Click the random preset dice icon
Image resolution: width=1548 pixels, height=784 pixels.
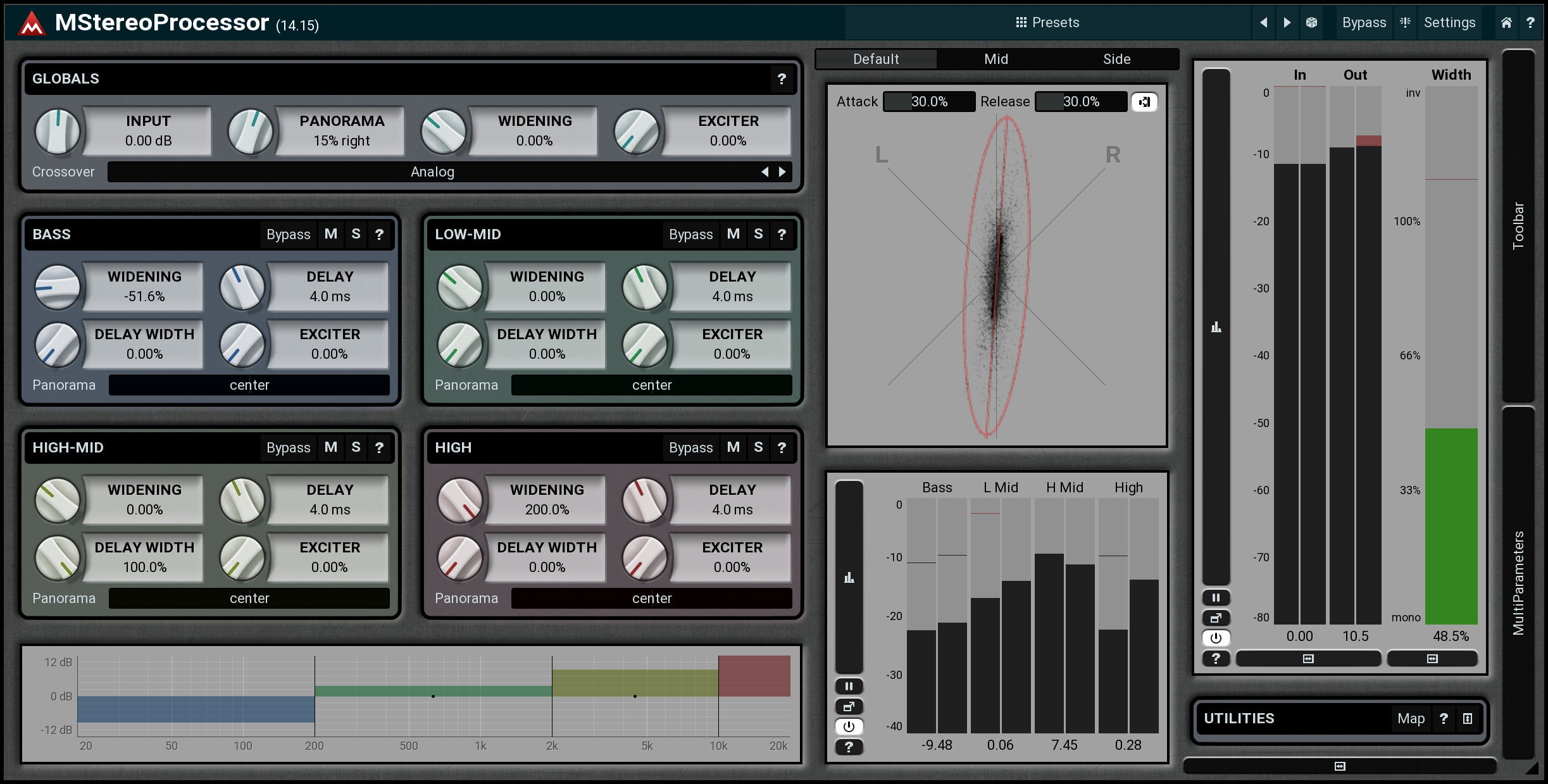tap(1311, 23)
